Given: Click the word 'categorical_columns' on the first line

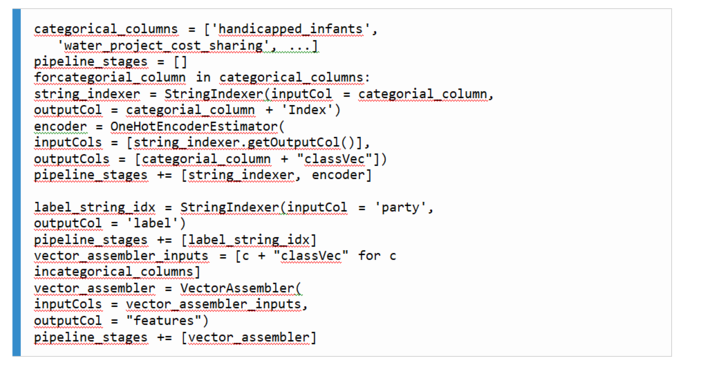Looking at the screenshot, I should (106, 29).
